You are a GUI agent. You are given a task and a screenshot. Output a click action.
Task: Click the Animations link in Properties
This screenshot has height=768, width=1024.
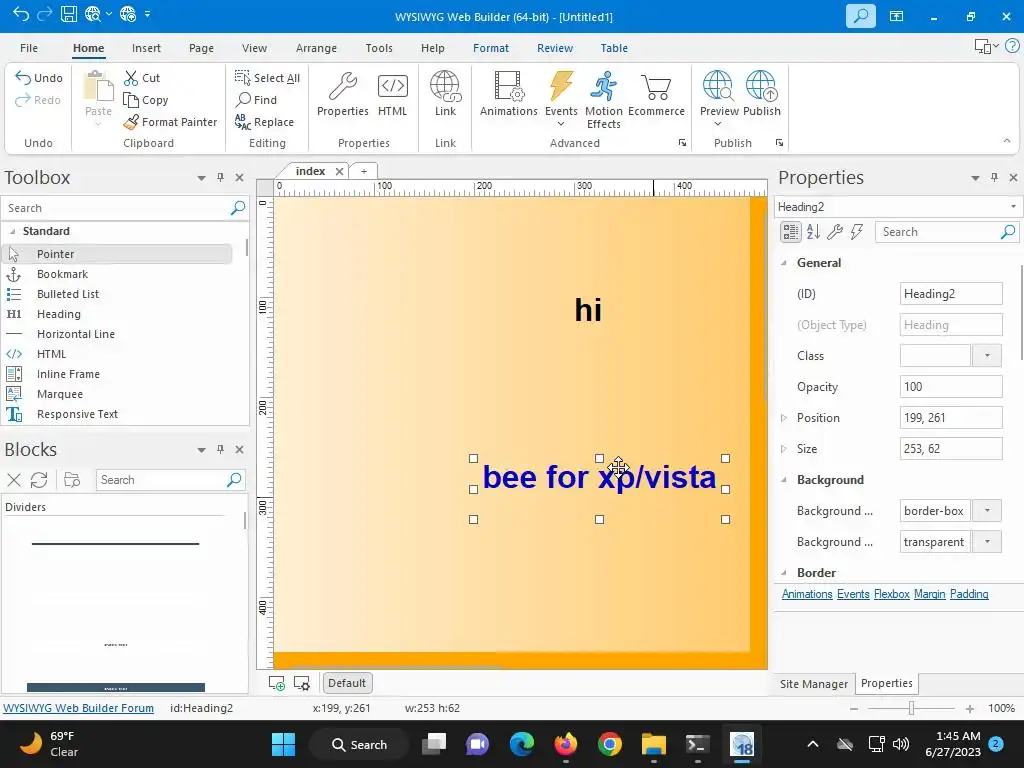coord(807,594)
